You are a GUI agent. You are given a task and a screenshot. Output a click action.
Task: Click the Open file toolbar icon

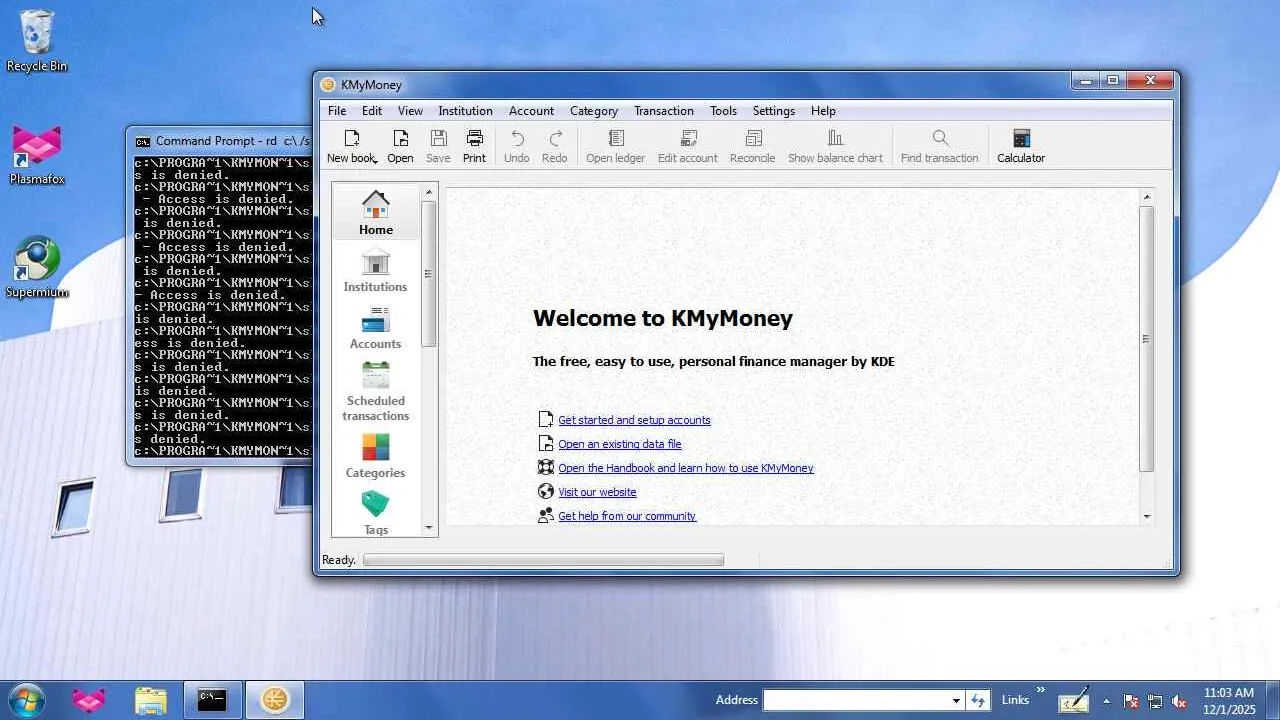[400, 138]
